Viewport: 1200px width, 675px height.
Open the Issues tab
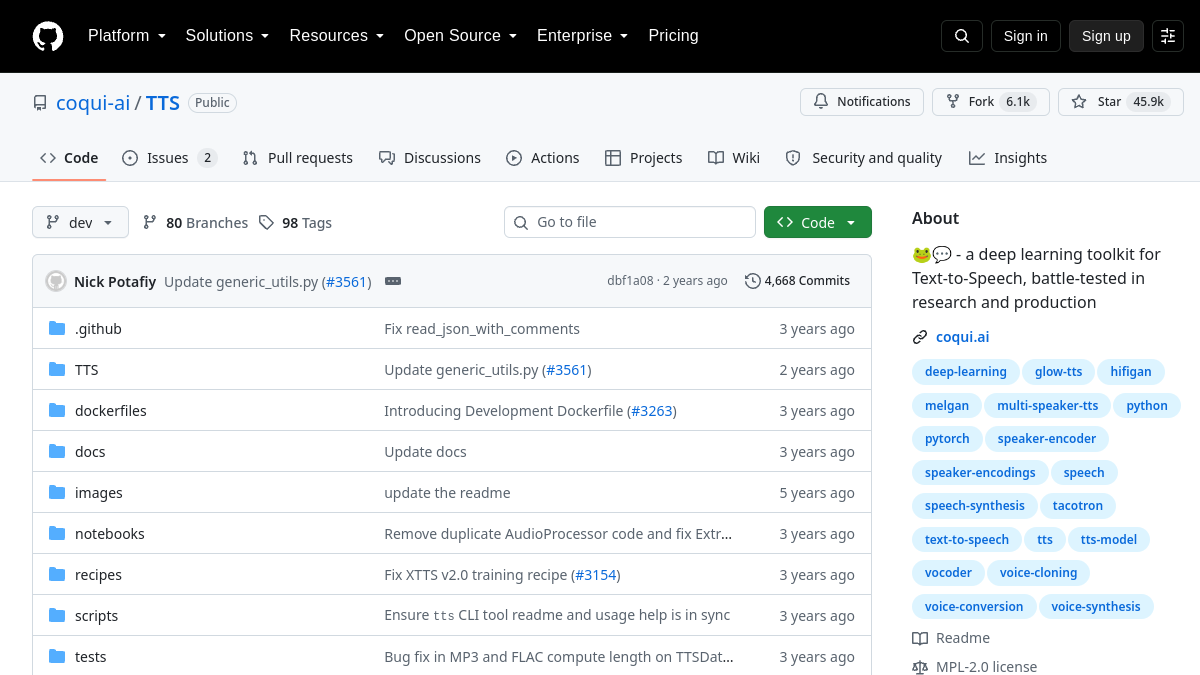pos(169,158)
